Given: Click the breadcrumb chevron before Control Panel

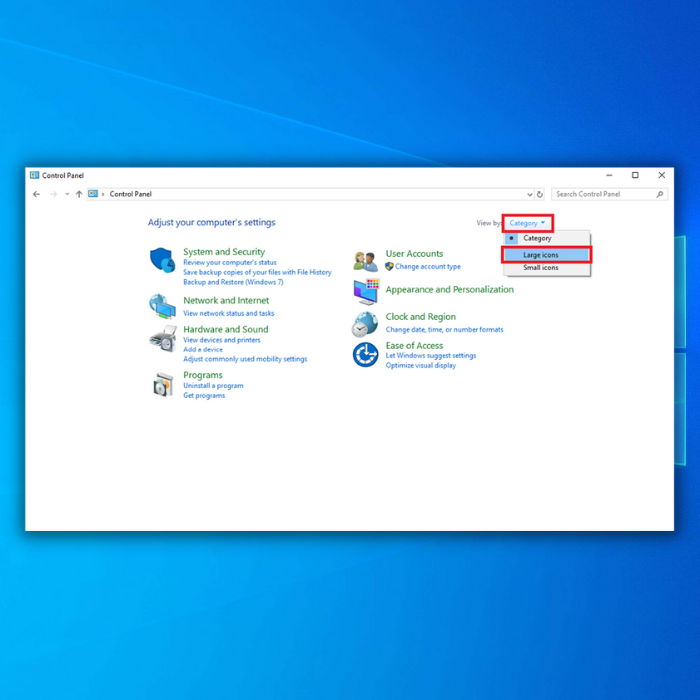Looking at the screenshot, I should 103,194.
